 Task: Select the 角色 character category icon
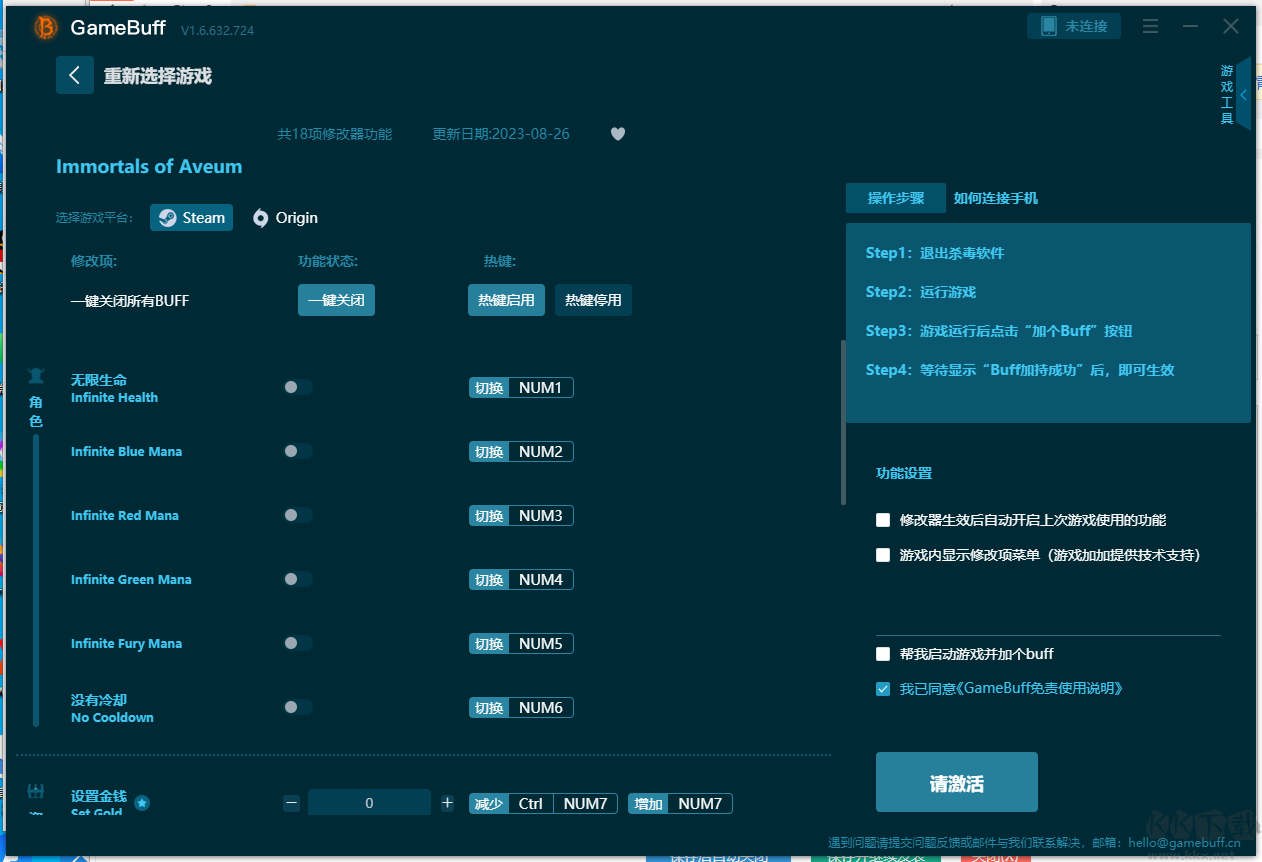point(36,377)
